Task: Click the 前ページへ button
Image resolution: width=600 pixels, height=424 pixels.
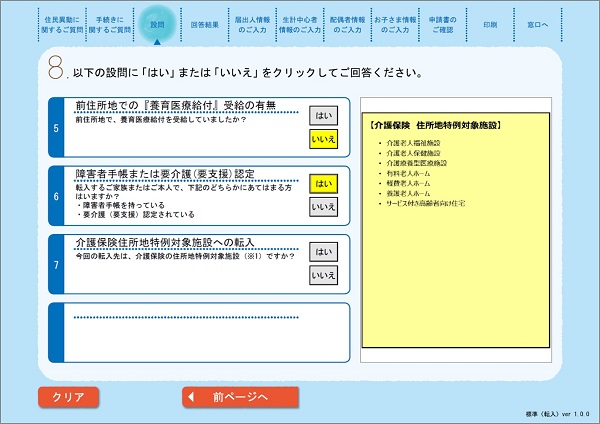Action: [240, 397]
